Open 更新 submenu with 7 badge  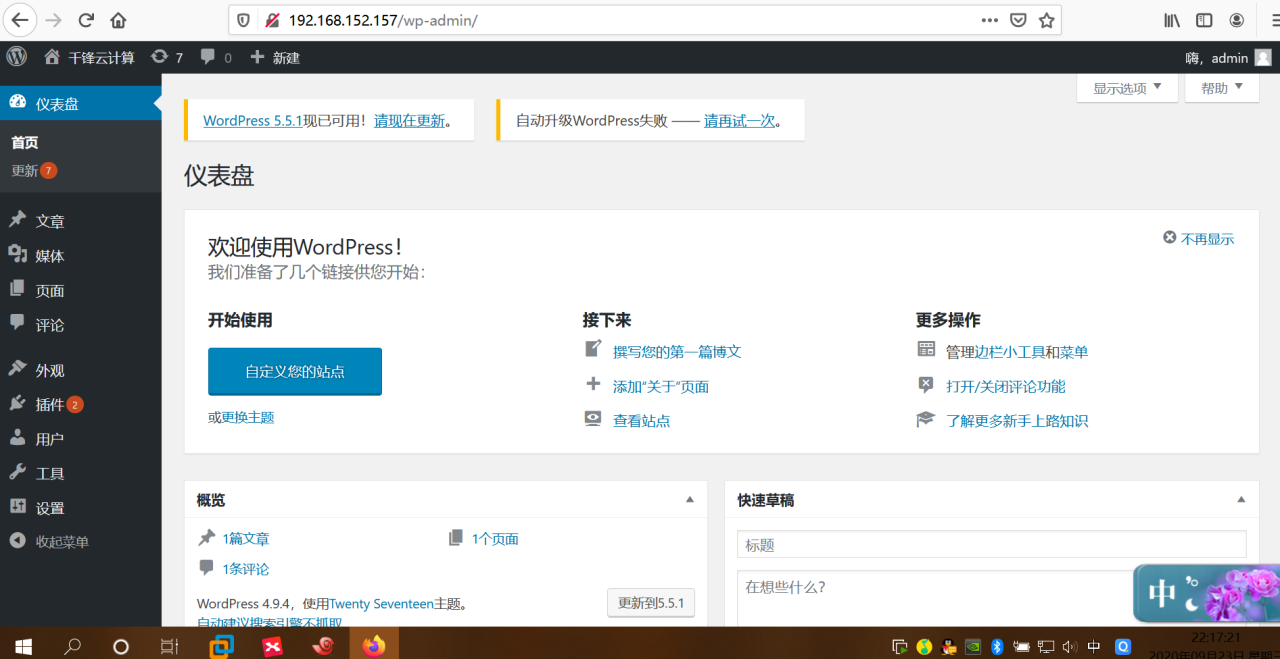click(x=34, y=171)
